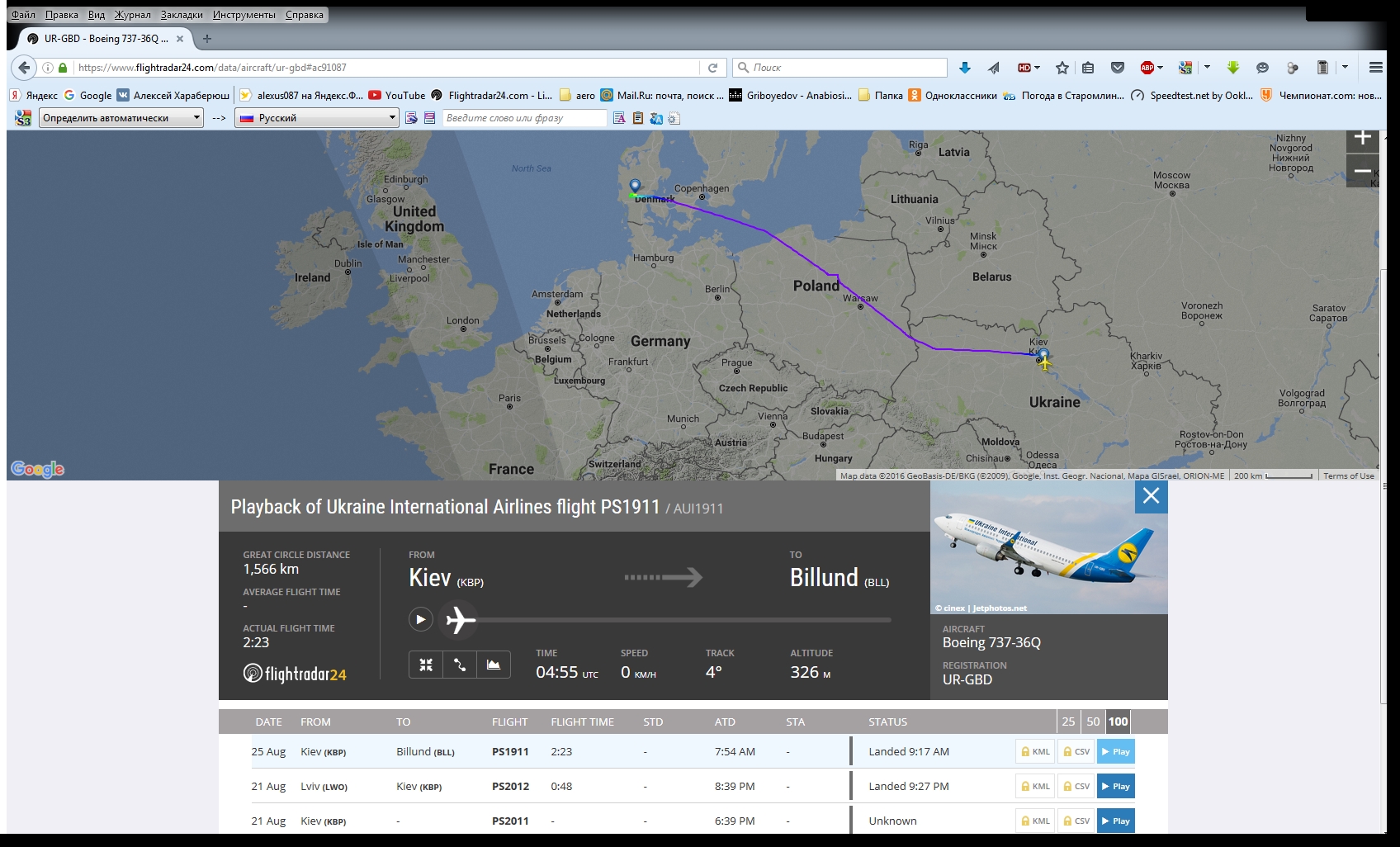Open the Инструменты menu
Screen dimensions: 1400x847
coord(244,15)
